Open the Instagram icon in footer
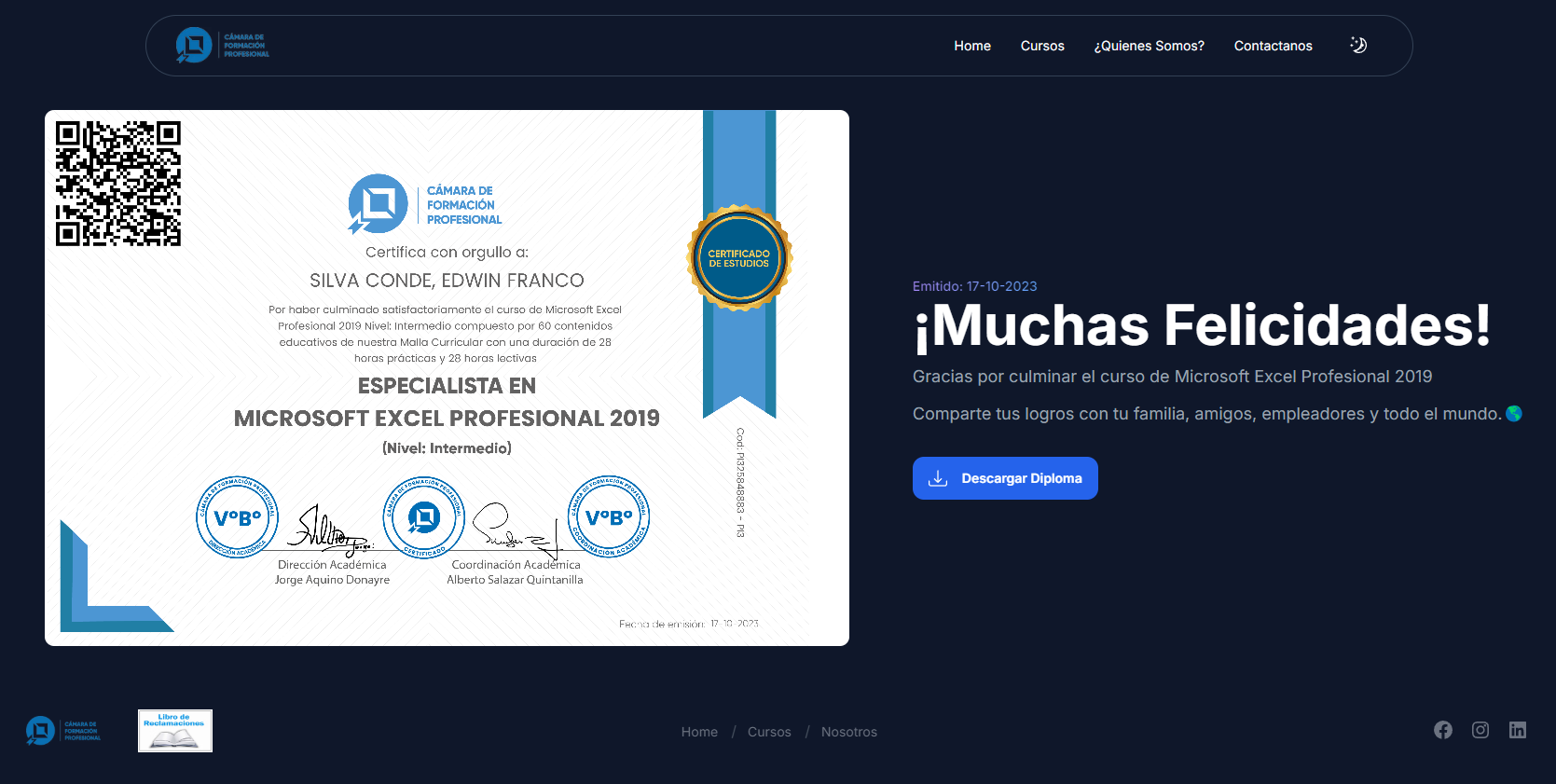1556x784 pixels. point(1480,730)
